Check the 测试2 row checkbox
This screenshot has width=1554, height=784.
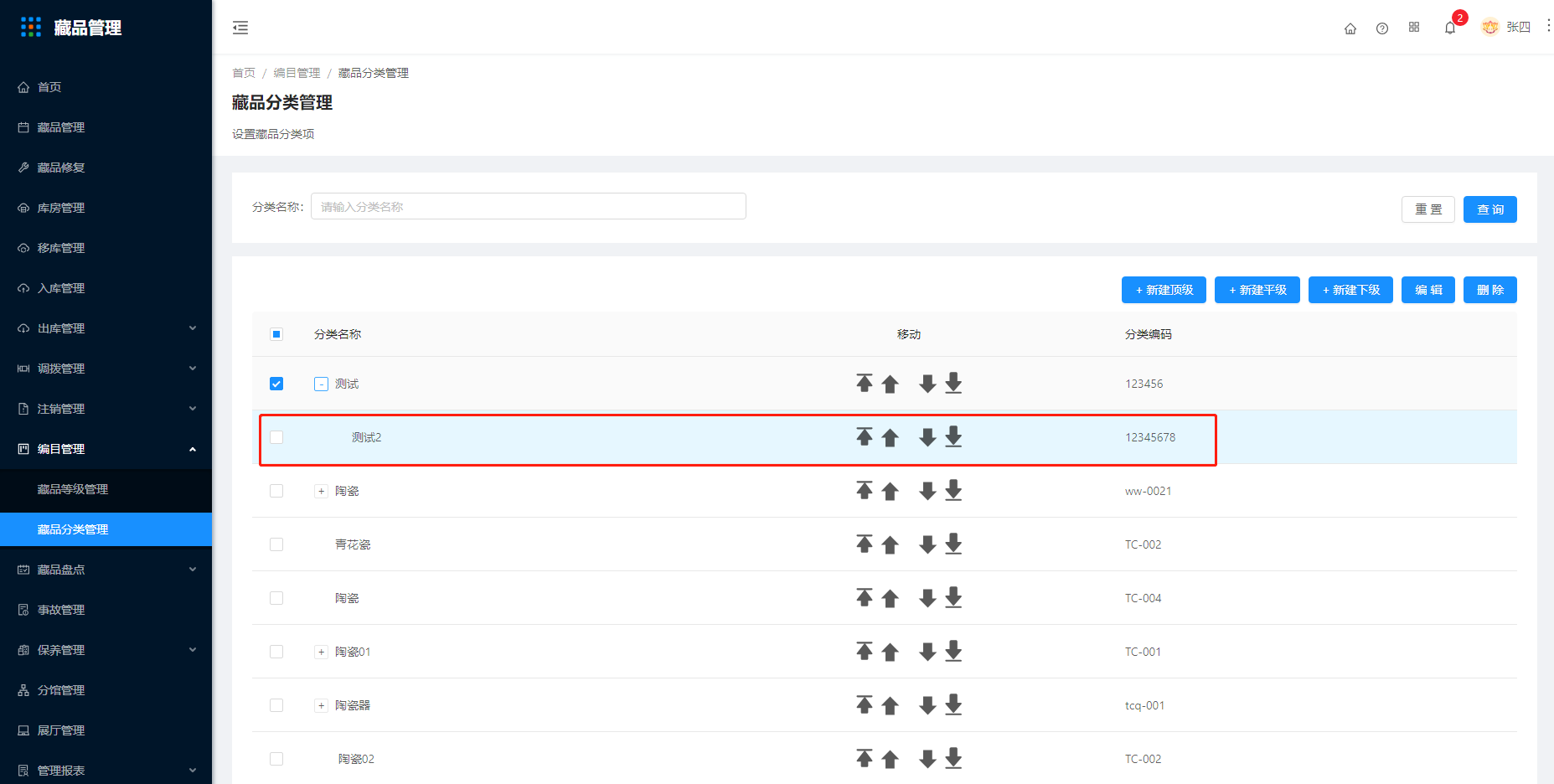click(276, 437)
